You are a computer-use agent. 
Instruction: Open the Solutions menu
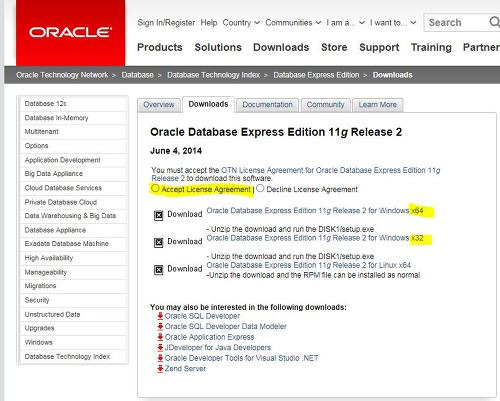pos(218,47)
